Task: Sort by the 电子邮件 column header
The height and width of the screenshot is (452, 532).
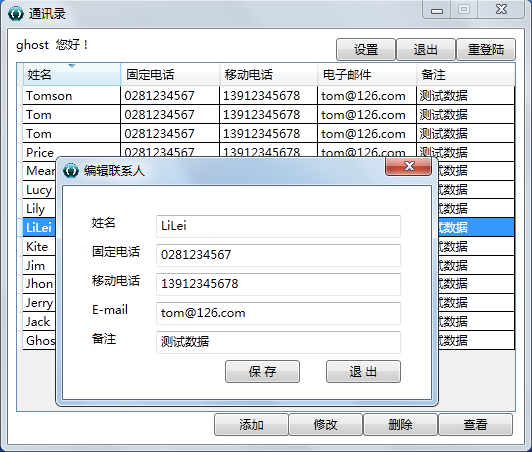Action: [367, 74]
